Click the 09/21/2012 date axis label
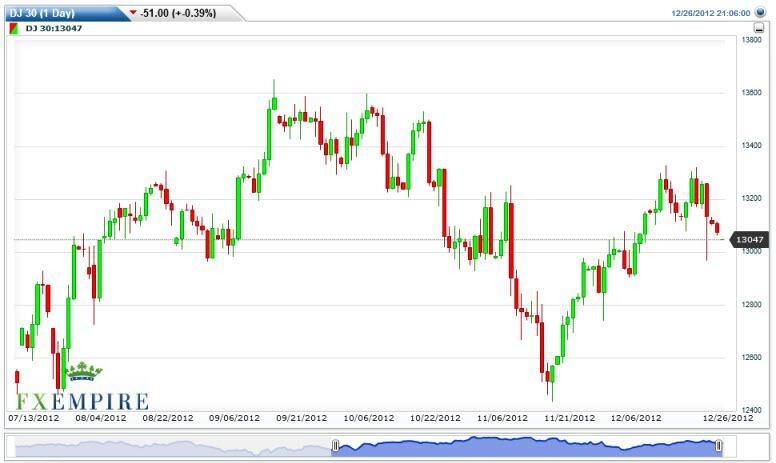 [x=302, y=418]
